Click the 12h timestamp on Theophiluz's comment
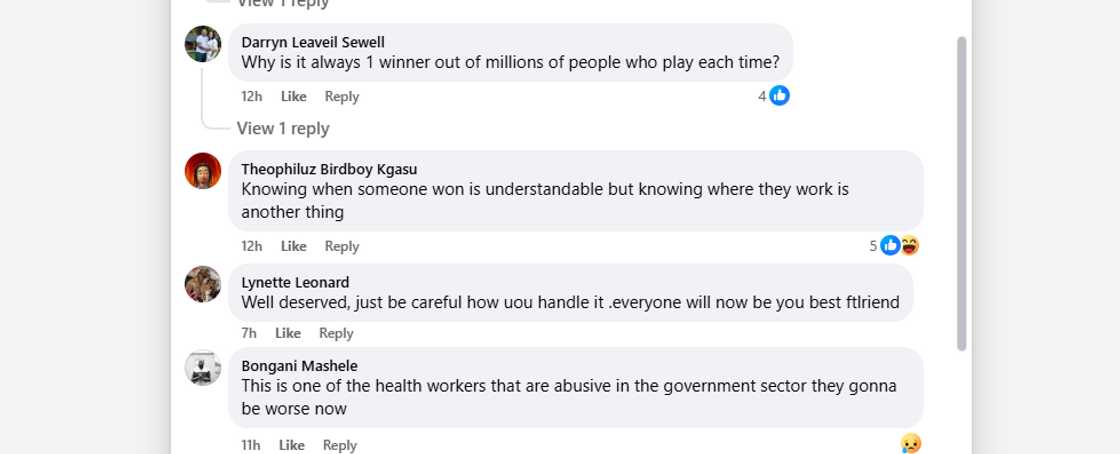Screen dimensions: 1120x454 point(252,246)
